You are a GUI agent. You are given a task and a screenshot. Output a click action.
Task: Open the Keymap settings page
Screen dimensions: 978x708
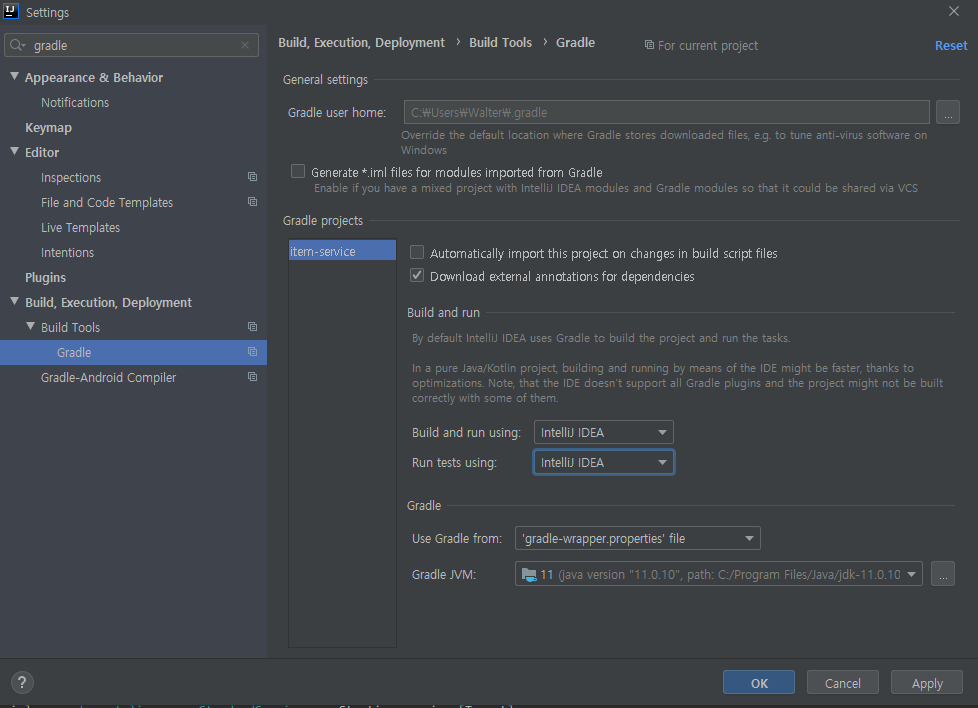[48, 127]
